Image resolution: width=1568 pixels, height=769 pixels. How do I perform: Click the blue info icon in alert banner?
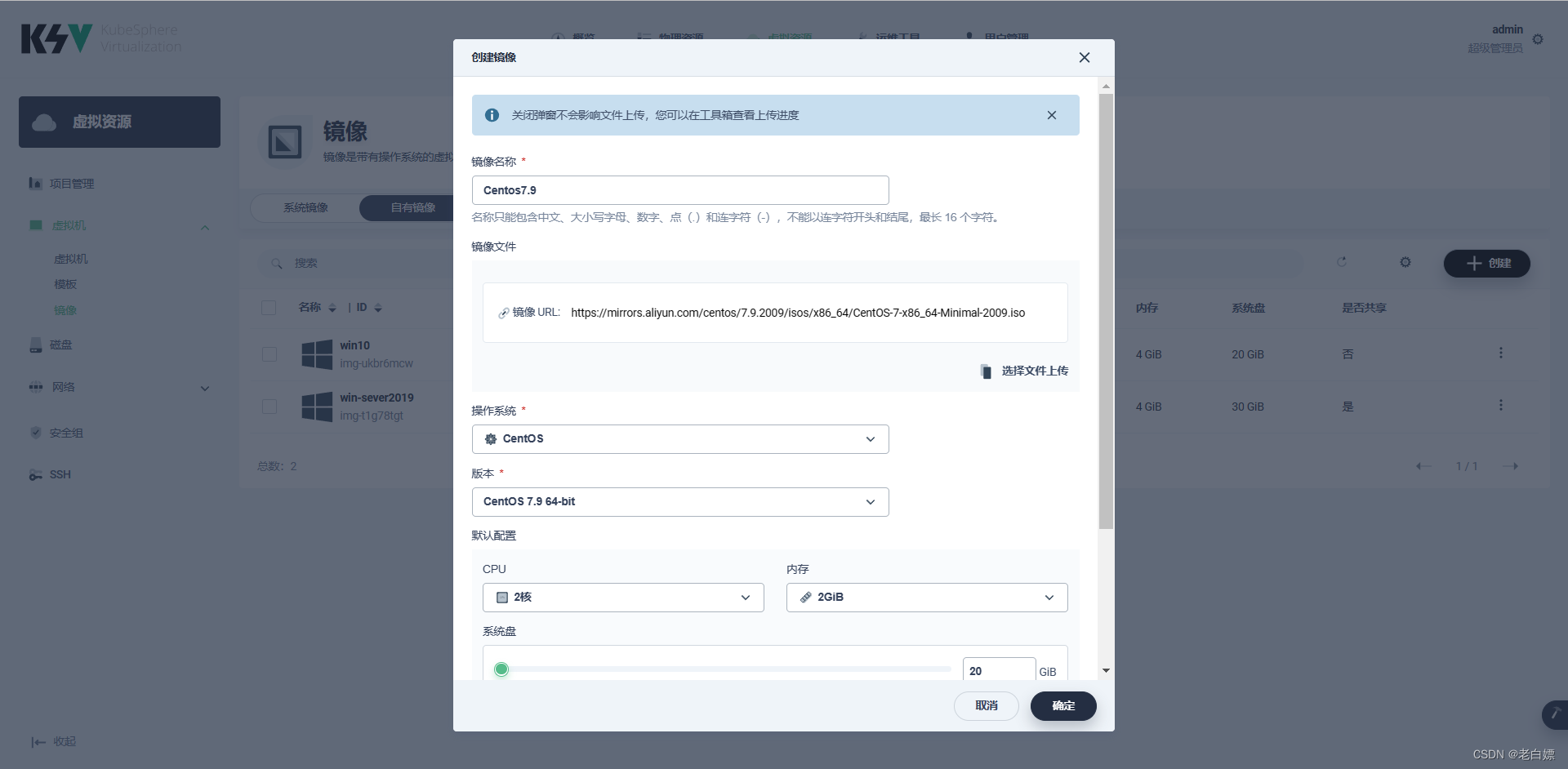[x=492, y=115]
